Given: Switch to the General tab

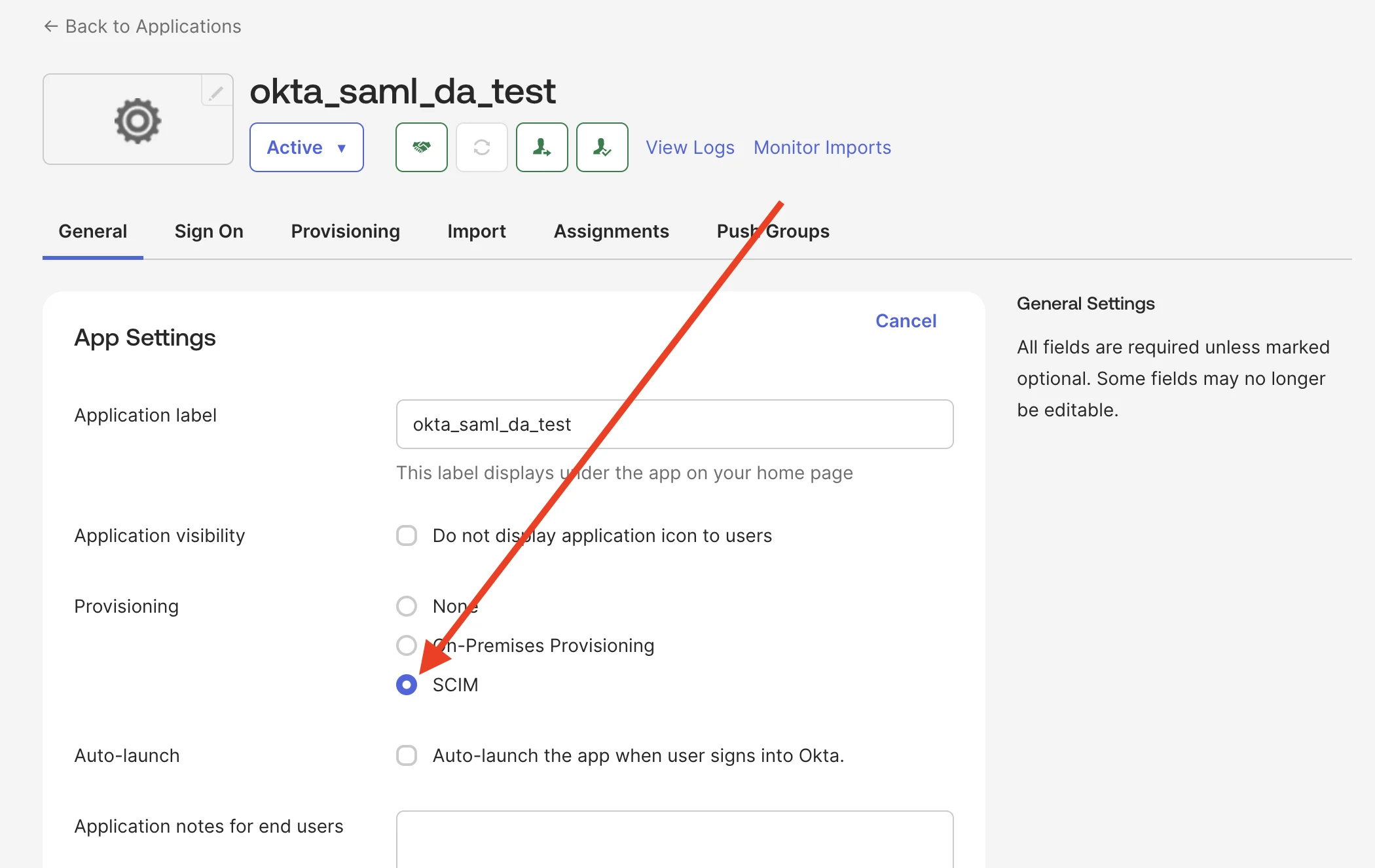Looking at the screenshot, I should click(93, 231).
